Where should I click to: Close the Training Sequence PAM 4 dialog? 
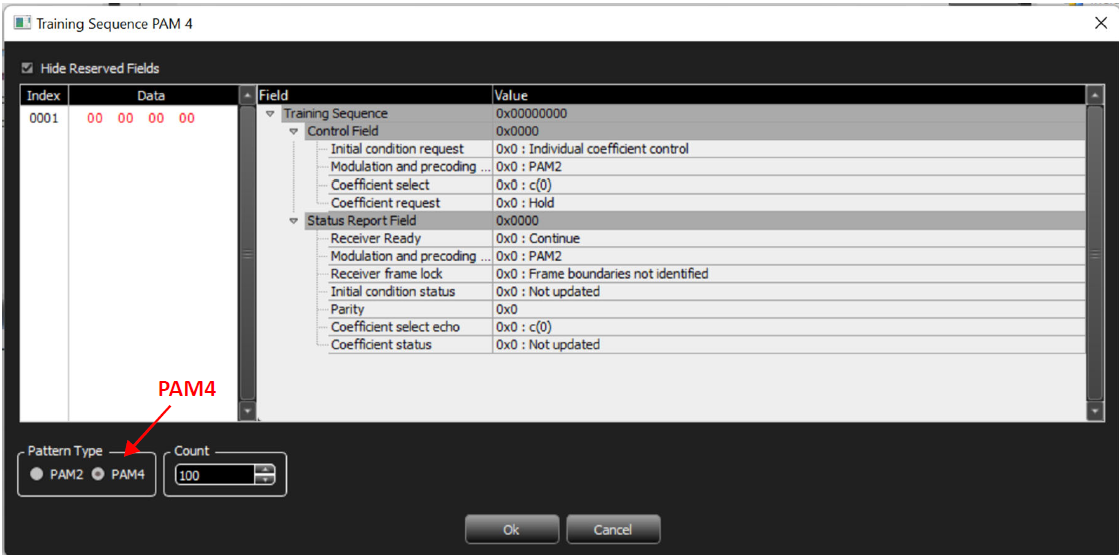point(1100,23)
